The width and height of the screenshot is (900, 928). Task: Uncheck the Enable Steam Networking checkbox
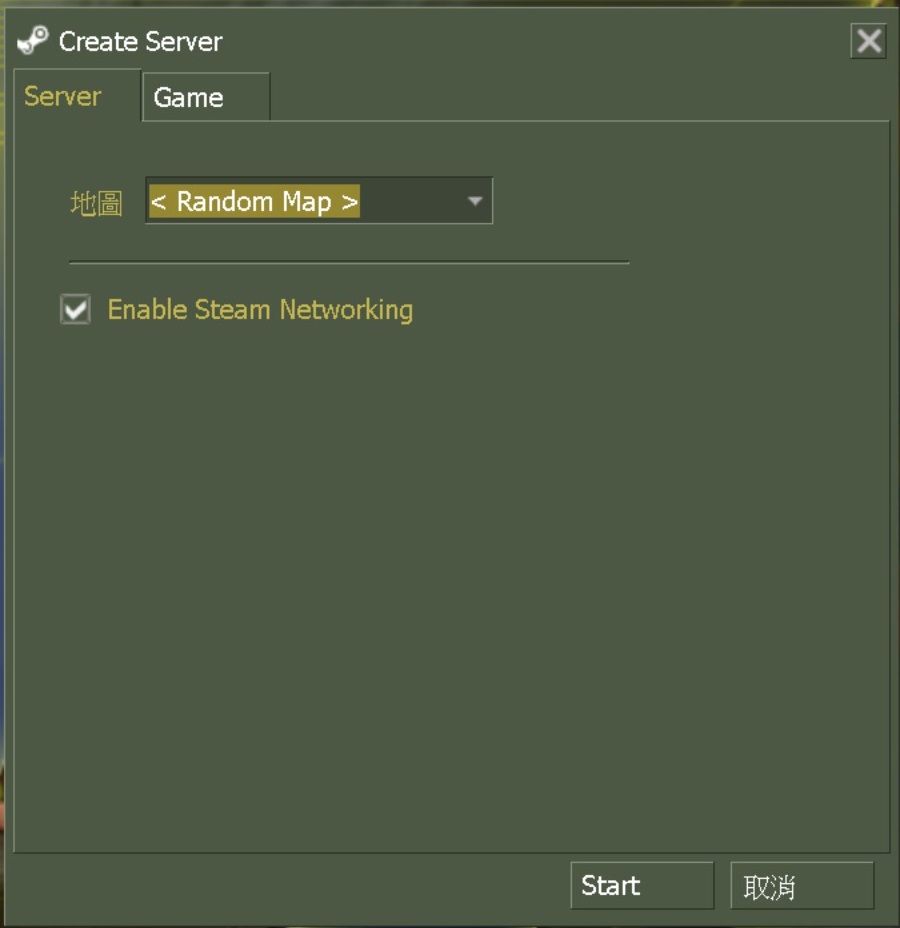(x=76, y=309)
